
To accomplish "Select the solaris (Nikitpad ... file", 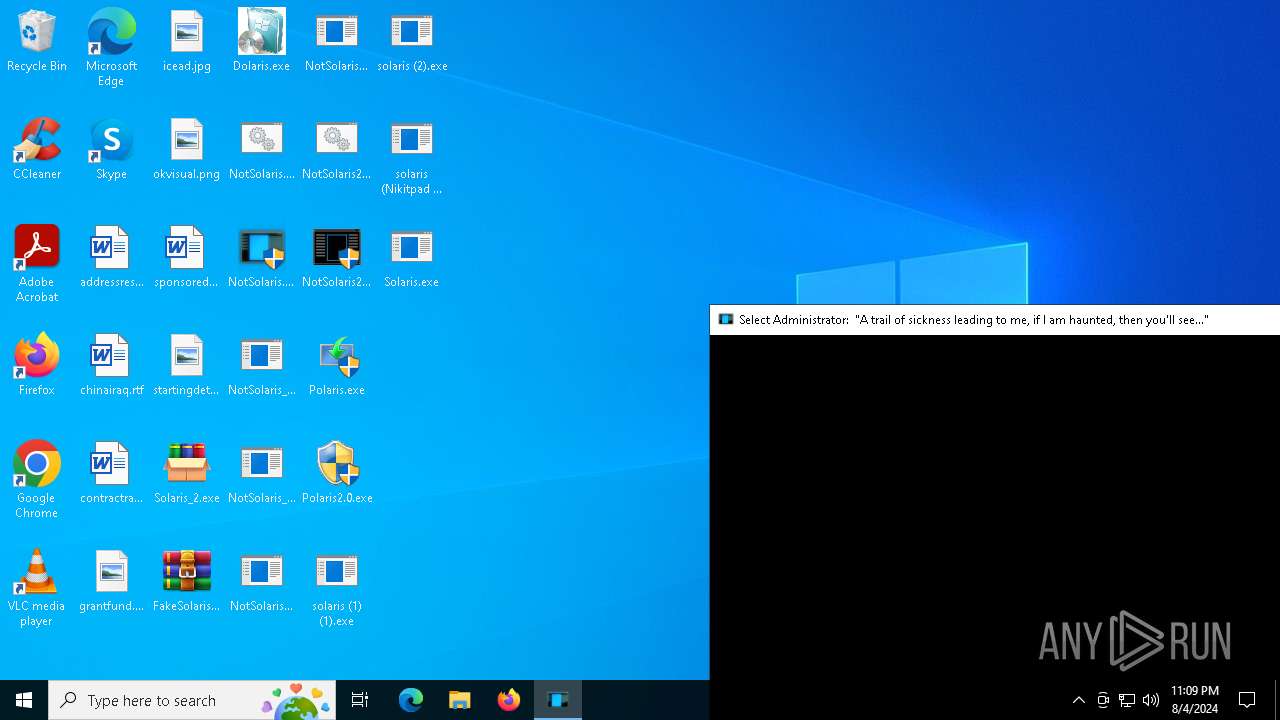I will point(412,156).
